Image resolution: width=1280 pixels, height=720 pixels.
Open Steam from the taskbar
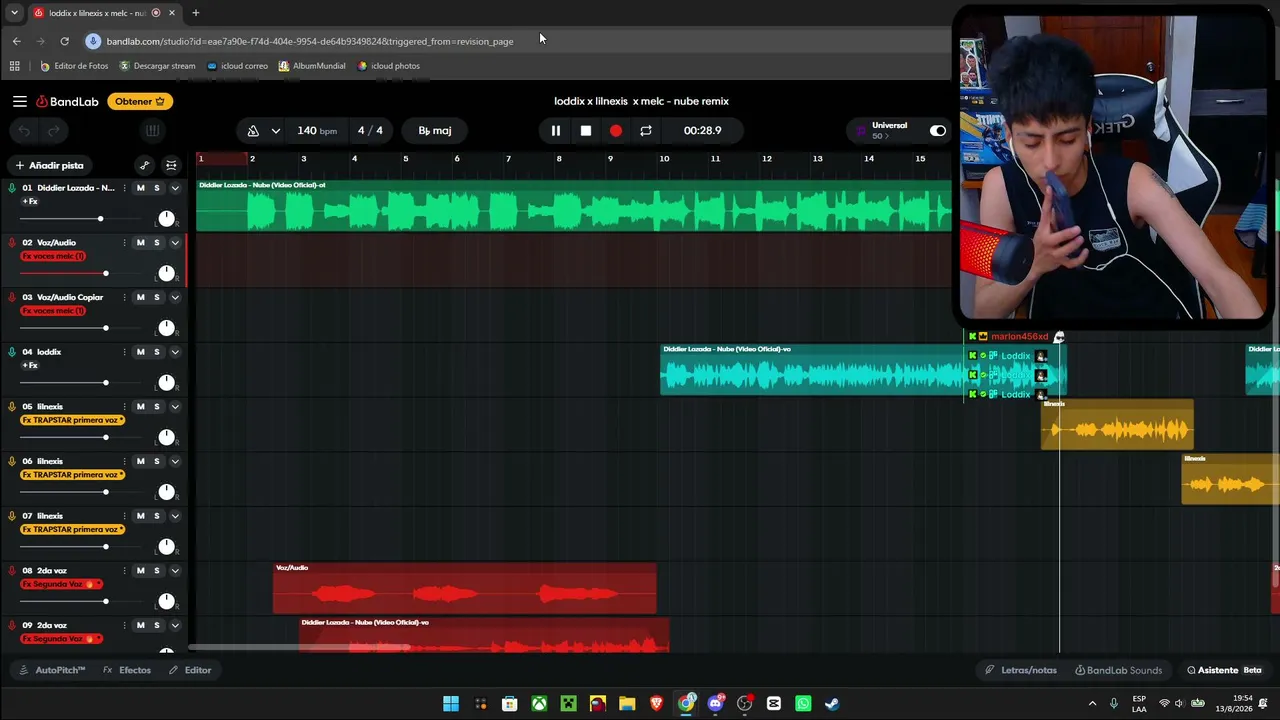tap(832, 704)
